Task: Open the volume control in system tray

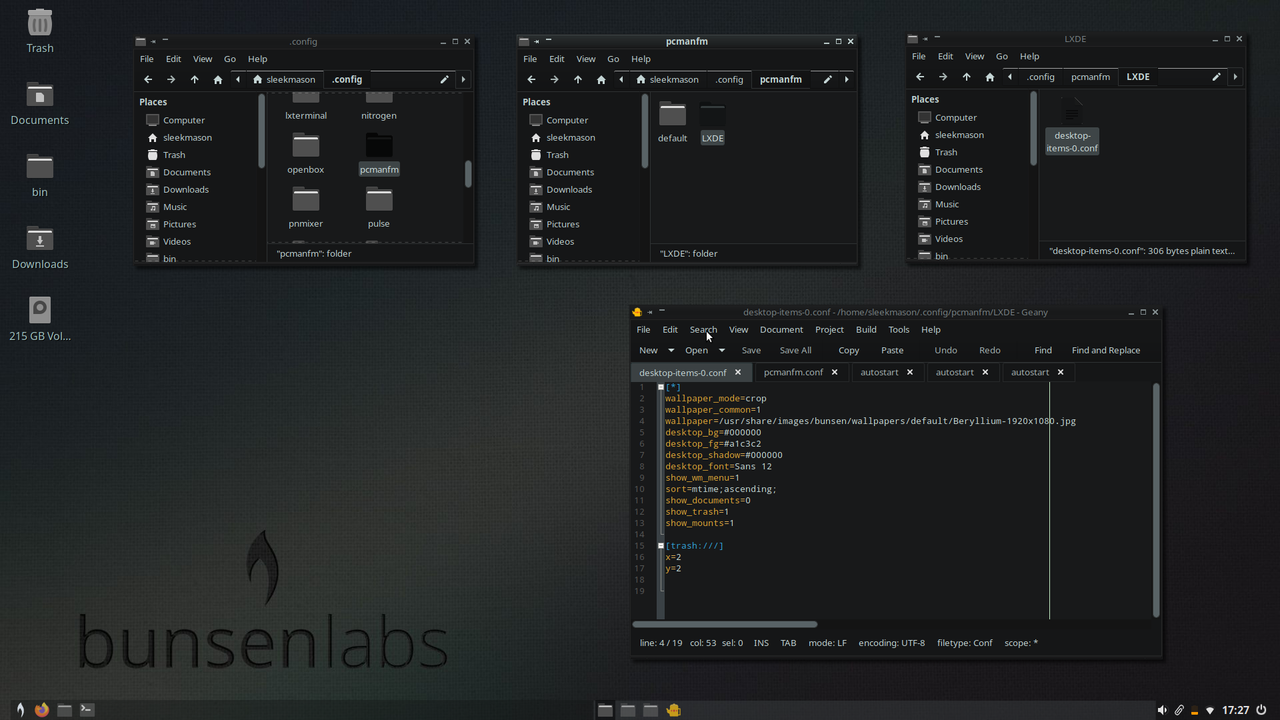Action: click(1162, 710)
